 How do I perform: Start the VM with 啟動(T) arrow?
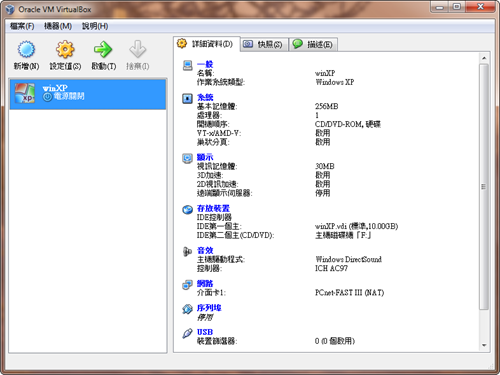[103, 49]
